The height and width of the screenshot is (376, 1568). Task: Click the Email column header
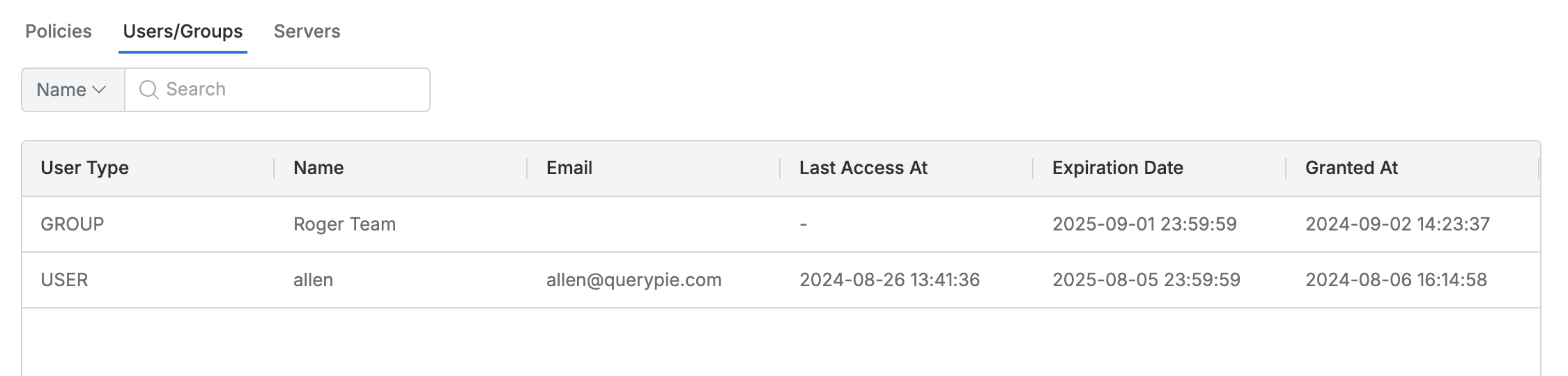(x=569, y=168)
